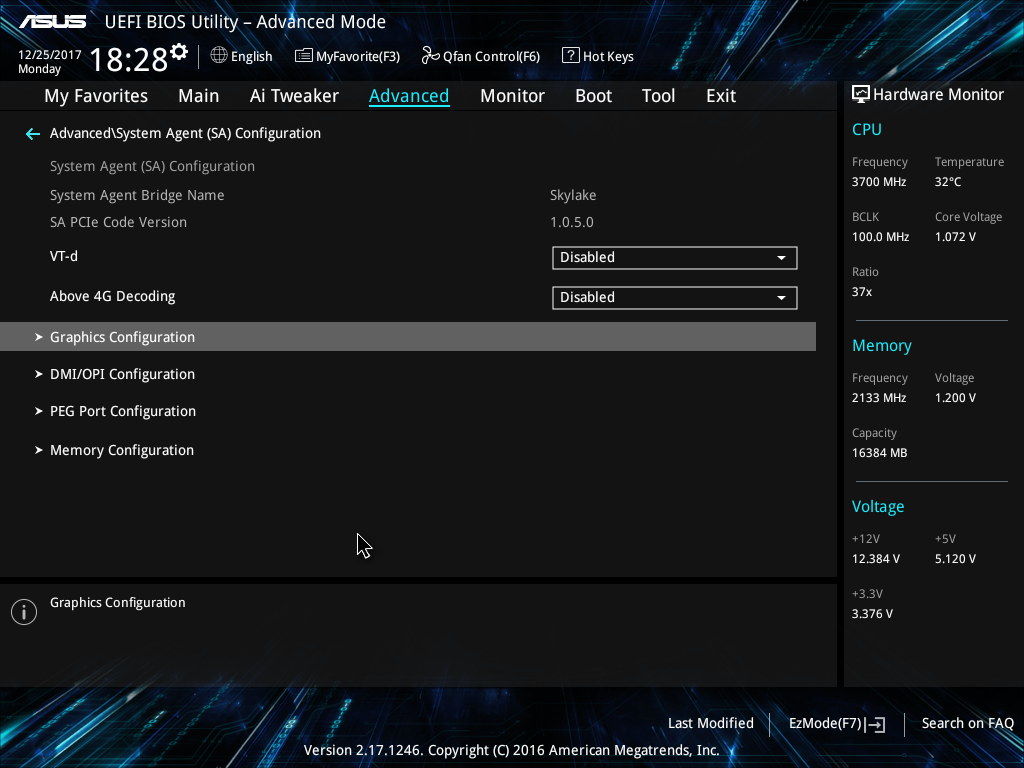This screenshot has height=768, width=1024.
Task: Click the Qfan Control fan icon
Action: point(430,56)
